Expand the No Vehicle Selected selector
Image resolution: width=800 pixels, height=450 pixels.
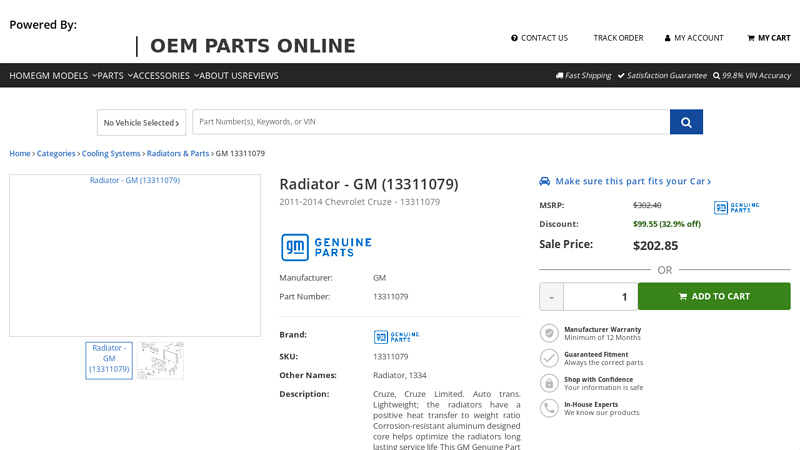point(141,123)
